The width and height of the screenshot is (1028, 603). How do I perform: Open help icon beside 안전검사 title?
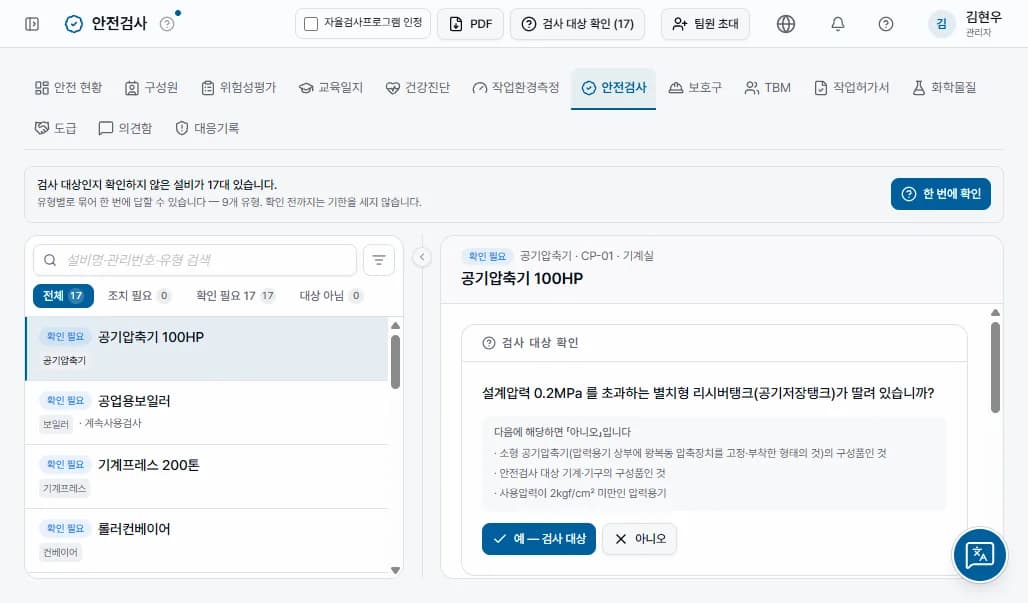[167, 24]
